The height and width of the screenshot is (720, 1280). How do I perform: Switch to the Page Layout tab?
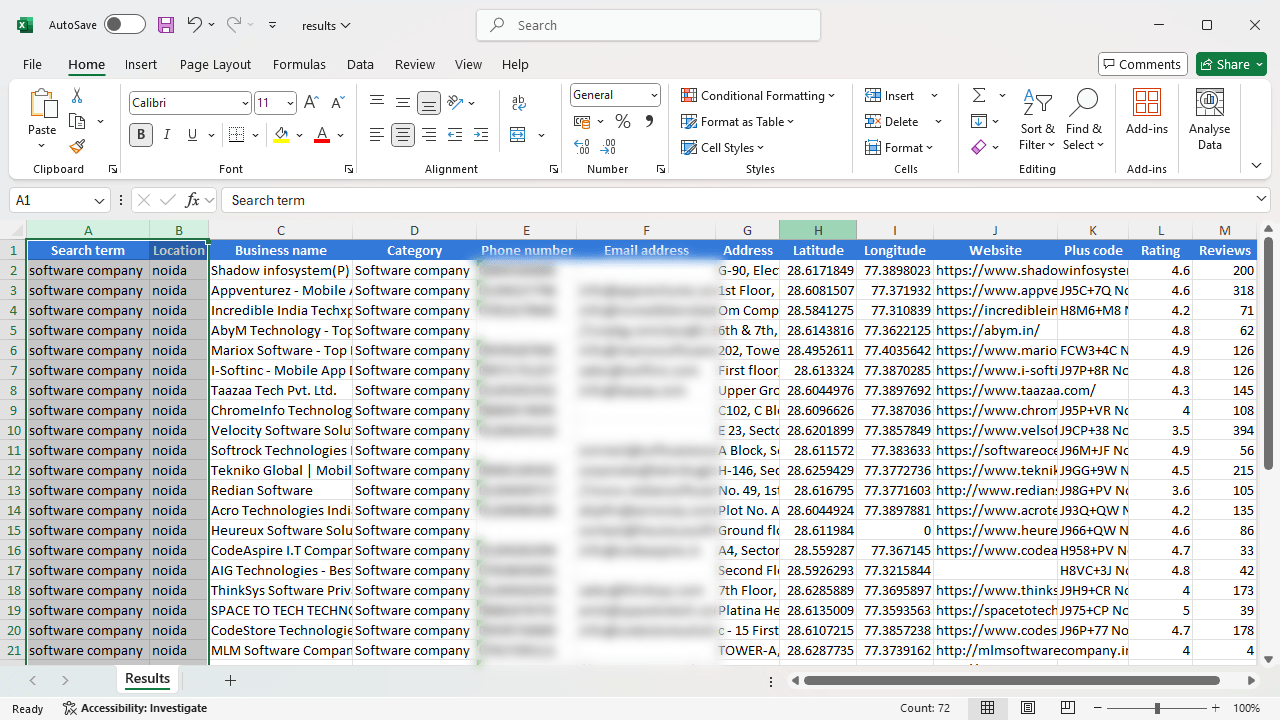215,64
